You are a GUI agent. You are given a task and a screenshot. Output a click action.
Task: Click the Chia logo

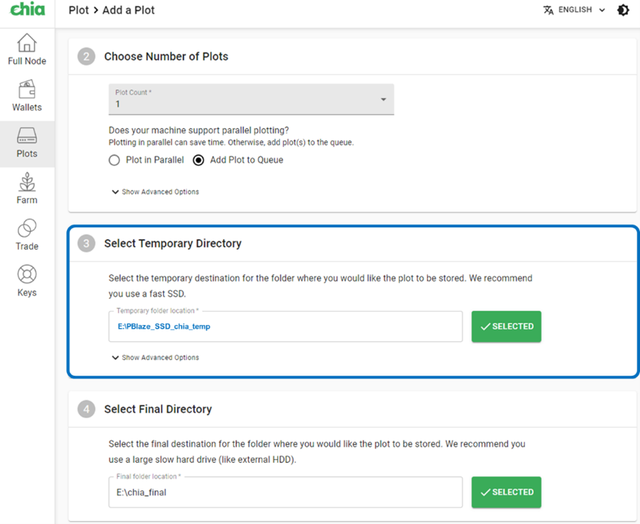27,9
